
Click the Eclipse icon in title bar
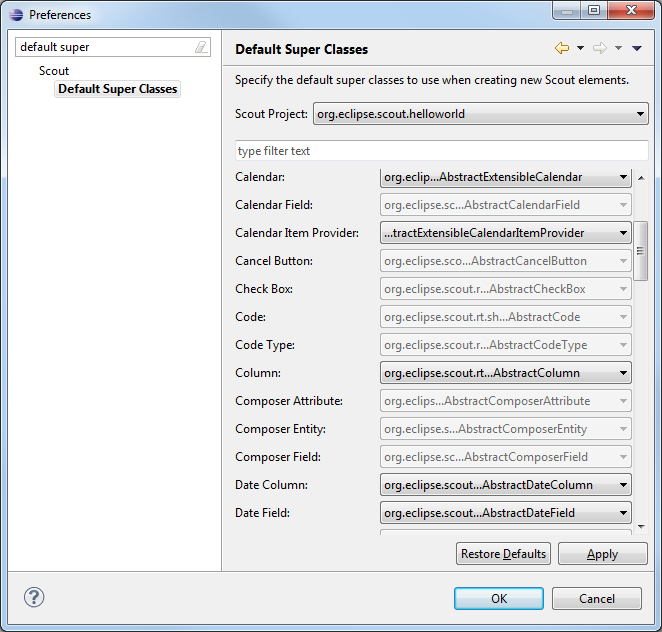pos(16,15)
